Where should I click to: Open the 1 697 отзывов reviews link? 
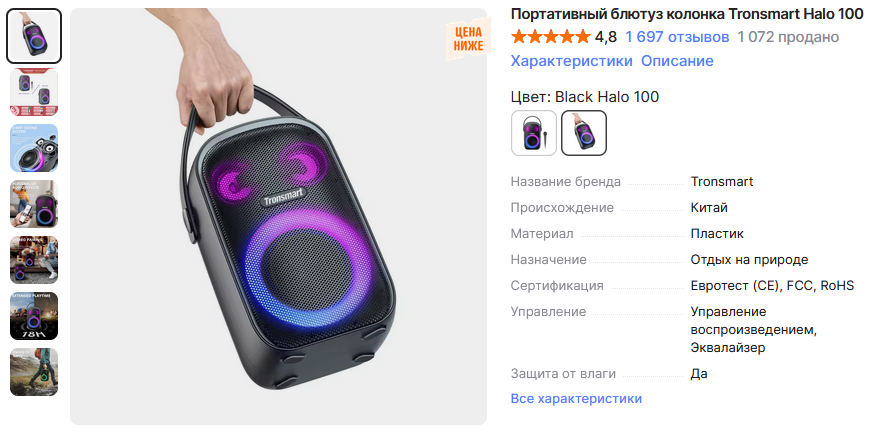coord(677,37)
